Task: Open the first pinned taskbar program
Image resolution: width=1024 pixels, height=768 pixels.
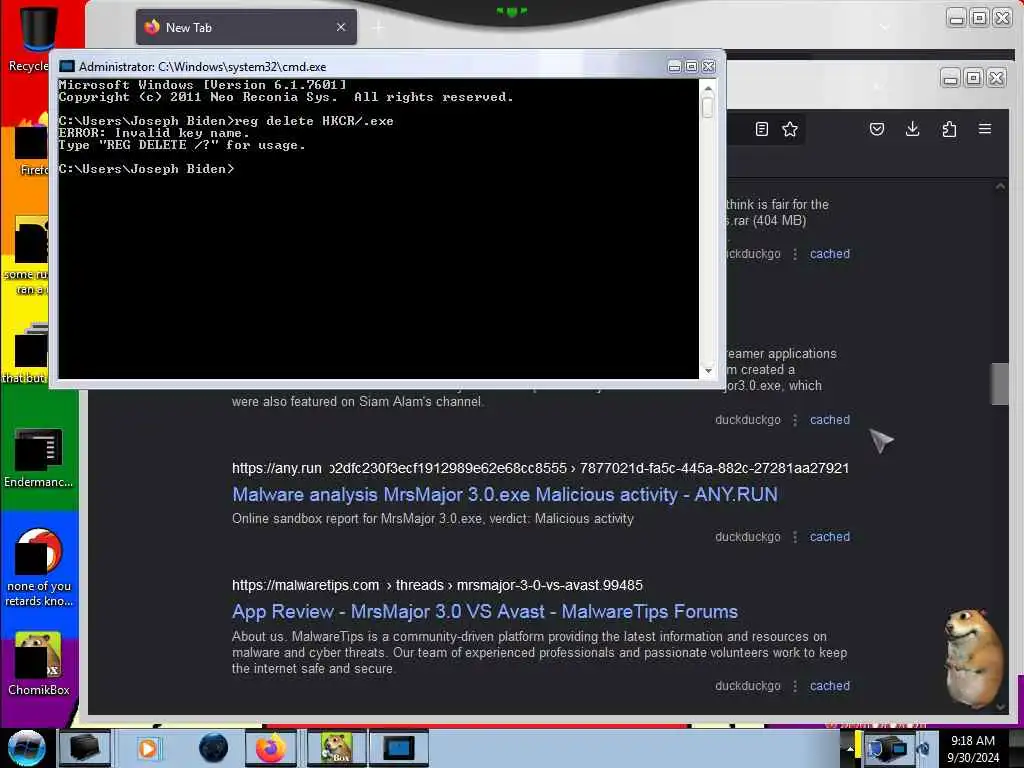Action: pos(84,747)
